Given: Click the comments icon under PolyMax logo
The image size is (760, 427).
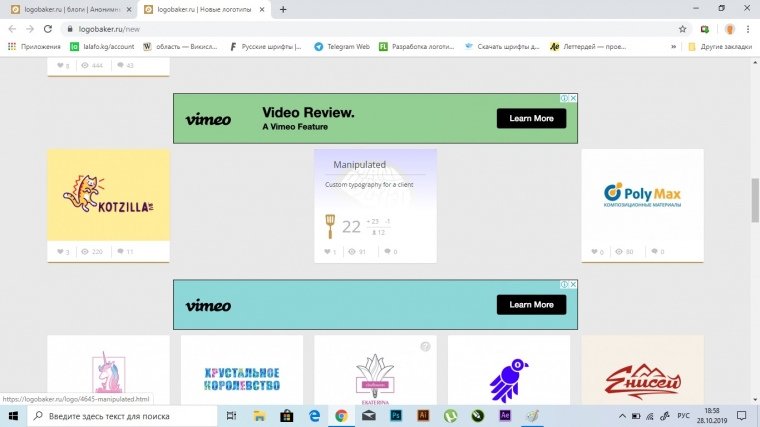Looking at the screenshot, I should 651,252.
